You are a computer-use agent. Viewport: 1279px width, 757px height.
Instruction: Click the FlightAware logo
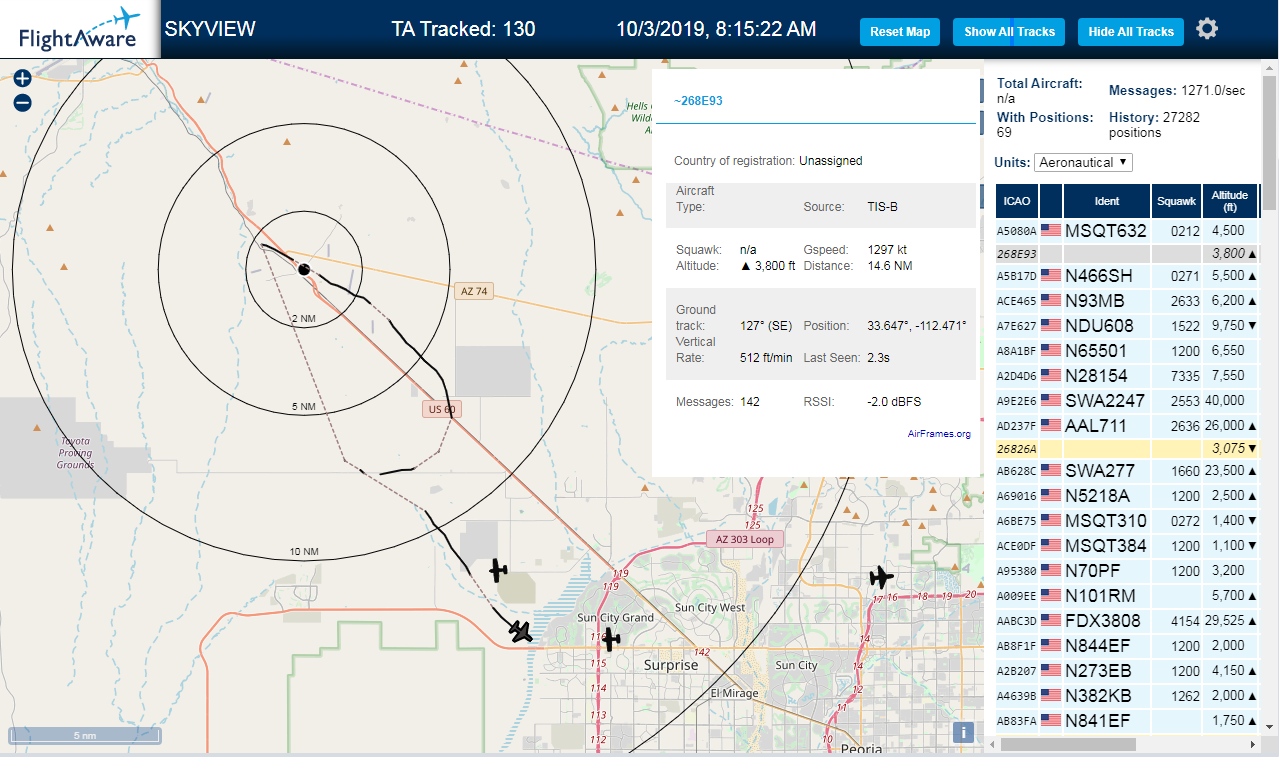coord(80,29)
